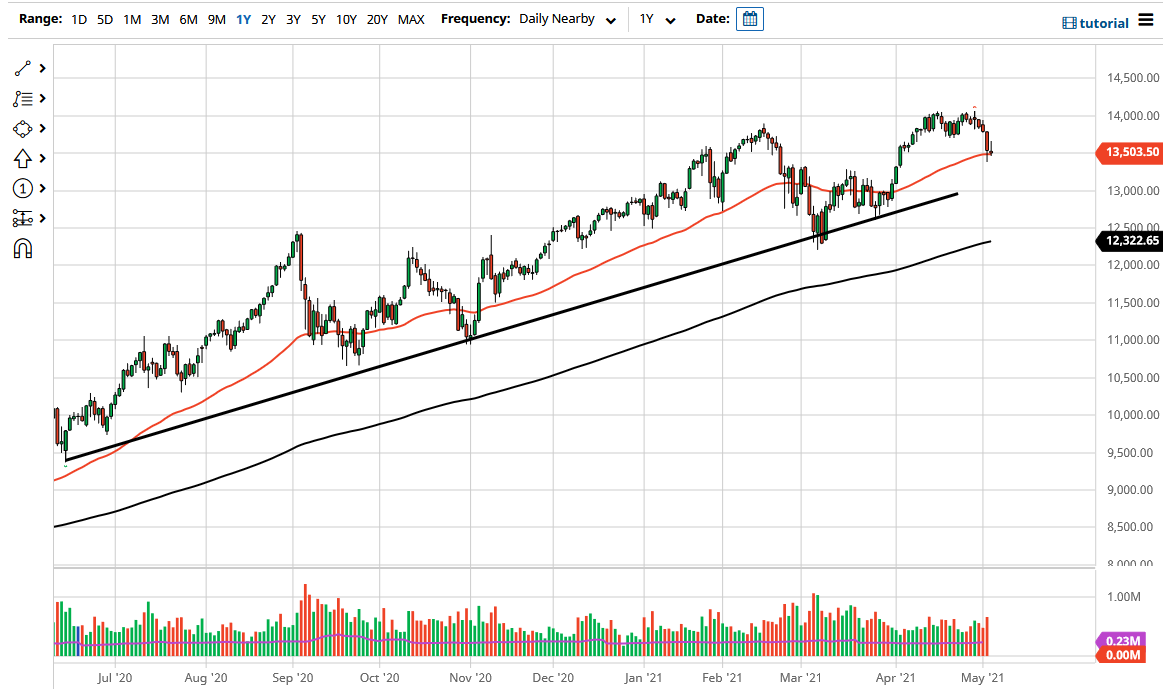Enable the magnet snap tool
The width and height of the screenshot is (1163, 698).
pyautogui.click(x=20, y=248)
